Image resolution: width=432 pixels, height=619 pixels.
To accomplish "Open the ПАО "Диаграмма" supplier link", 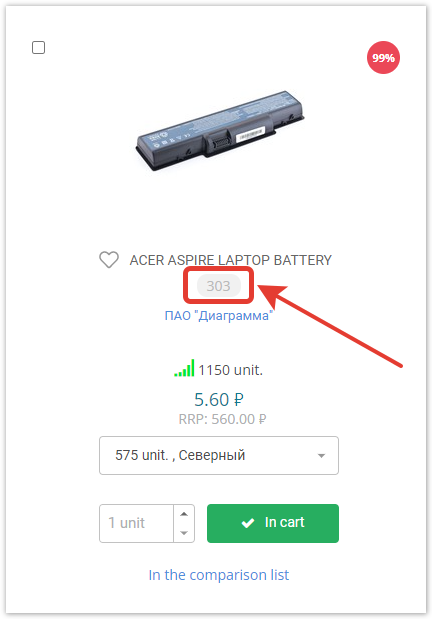I will [x=218, y=315].
